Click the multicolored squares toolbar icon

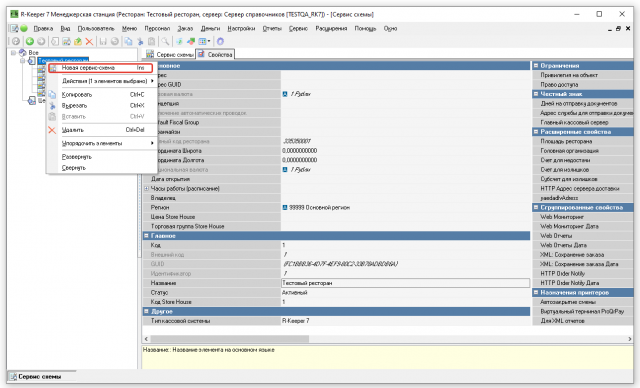(191, 41)
